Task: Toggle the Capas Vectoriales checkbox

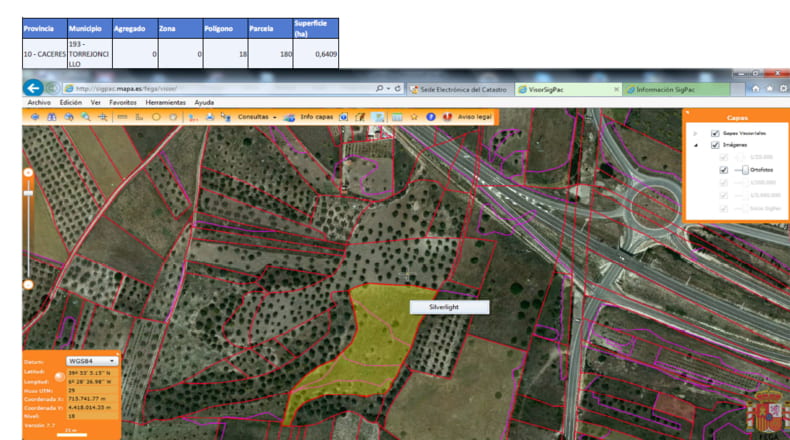Action: click(715, 133)
